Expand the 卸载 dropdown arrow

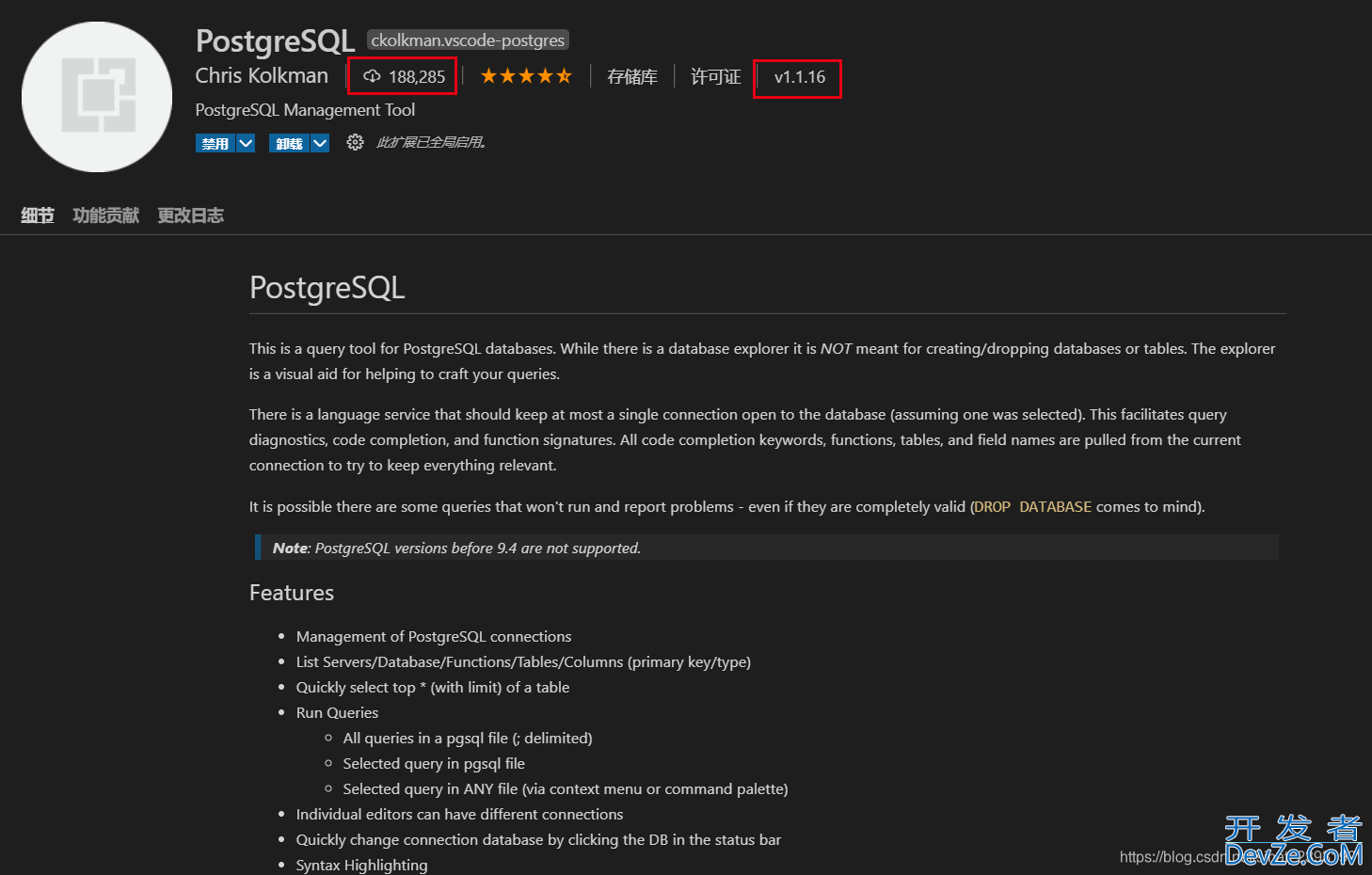click(x=320, y=143)
